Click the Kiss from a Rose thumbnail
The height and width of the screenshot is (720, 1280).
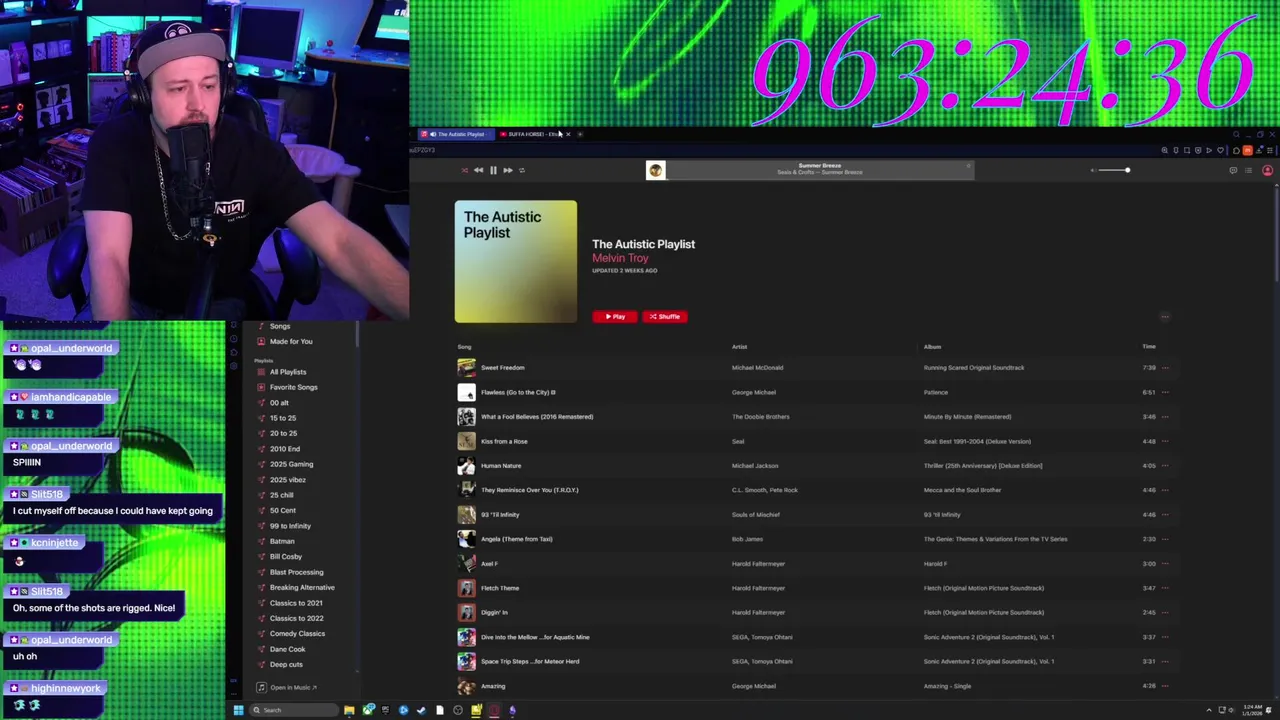click(x=467, y=441)
